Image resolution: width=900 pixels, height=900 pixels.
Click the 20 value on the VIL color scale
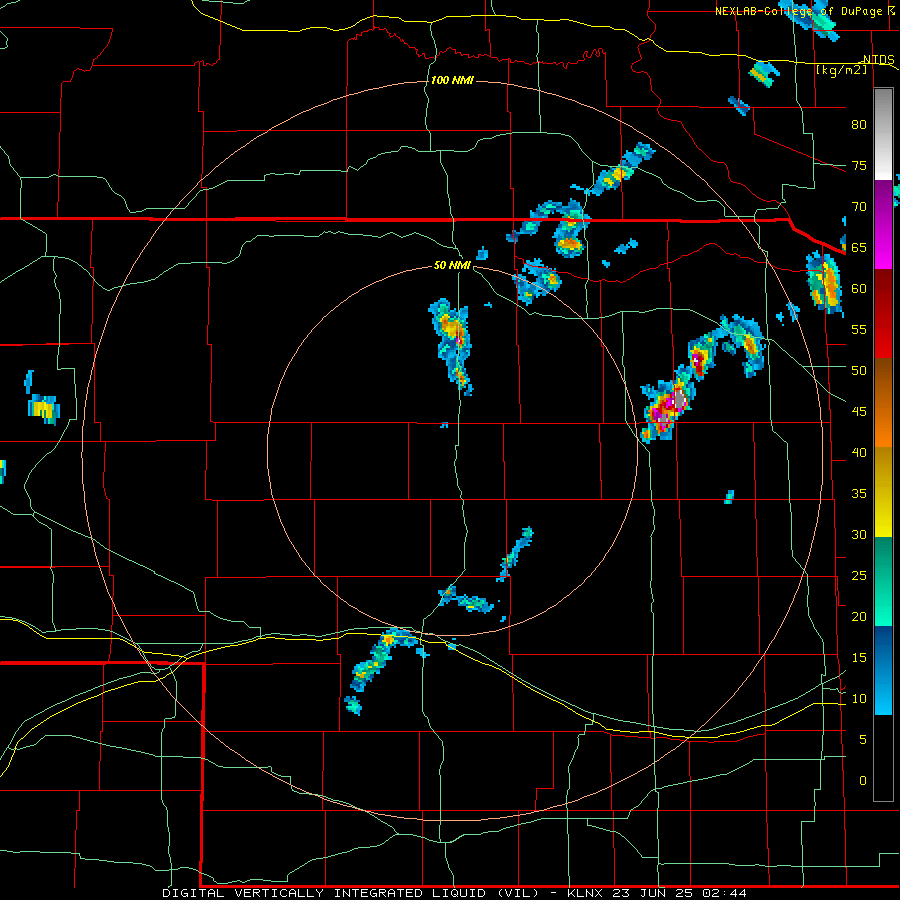[x=859, y=617]
